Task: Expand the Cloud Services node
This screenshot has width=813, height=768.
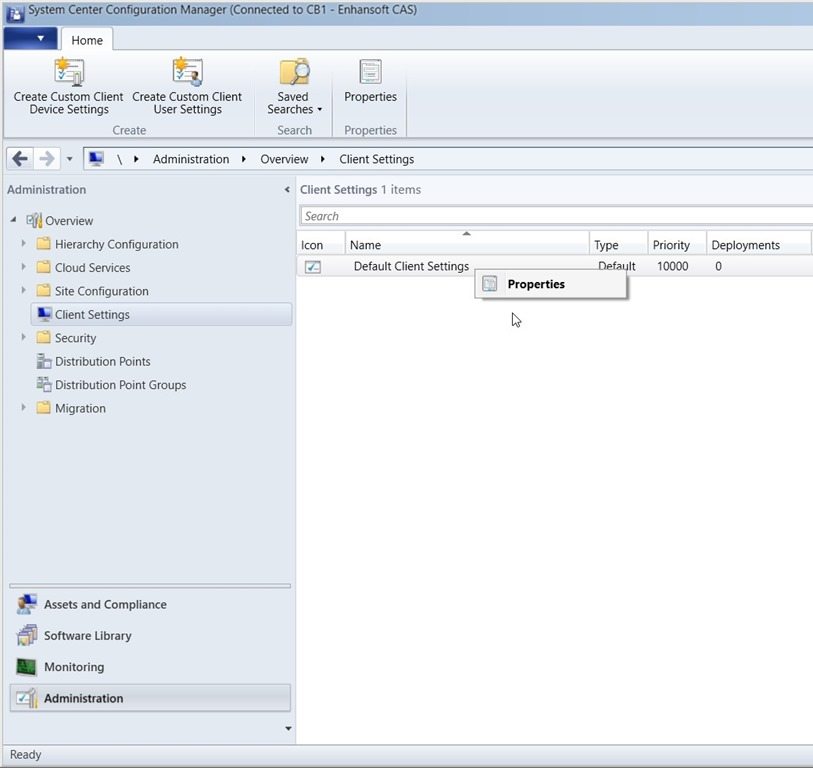Action: pyautogui.click(x=23, y=267)
